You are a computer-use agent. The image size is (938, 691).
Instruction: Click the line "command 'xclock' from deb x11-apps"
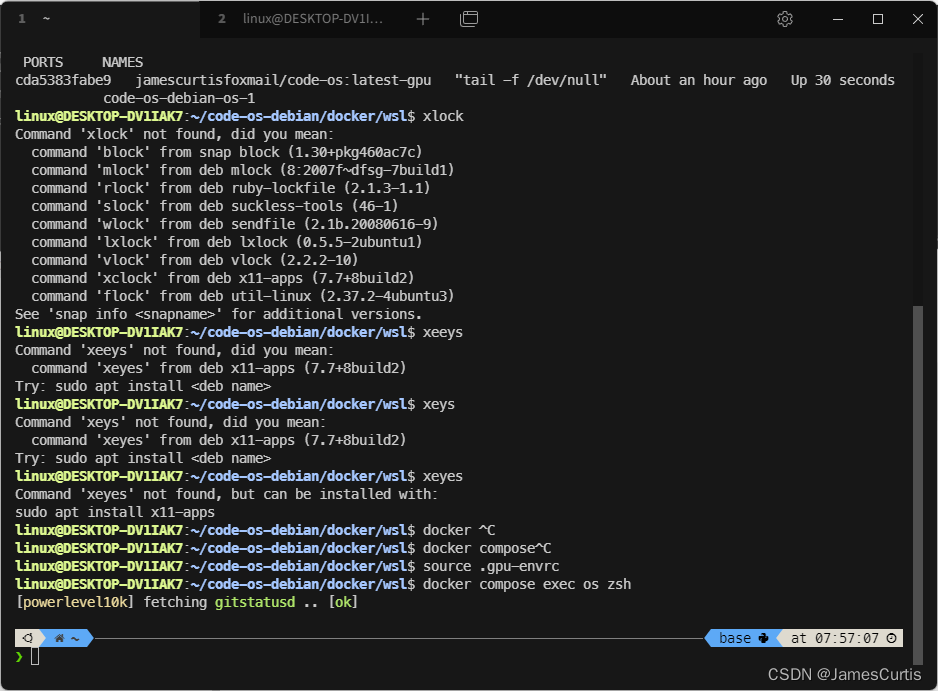tap(223, 278)
